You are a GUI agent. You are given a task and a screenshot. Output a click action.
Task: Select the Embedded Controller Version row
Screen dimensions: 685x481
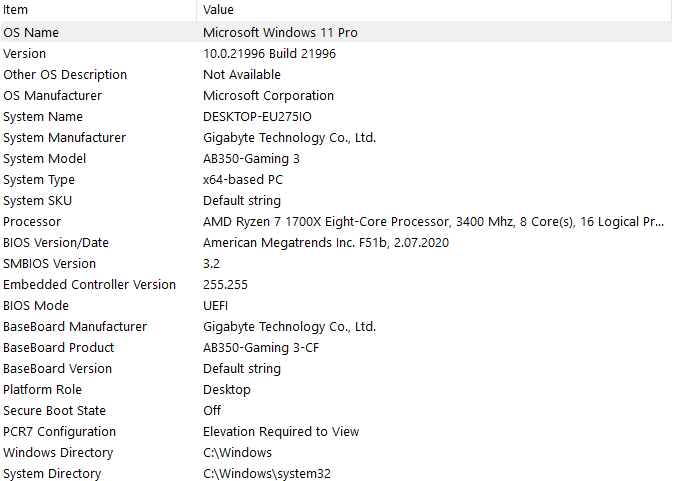click(90, 284)
